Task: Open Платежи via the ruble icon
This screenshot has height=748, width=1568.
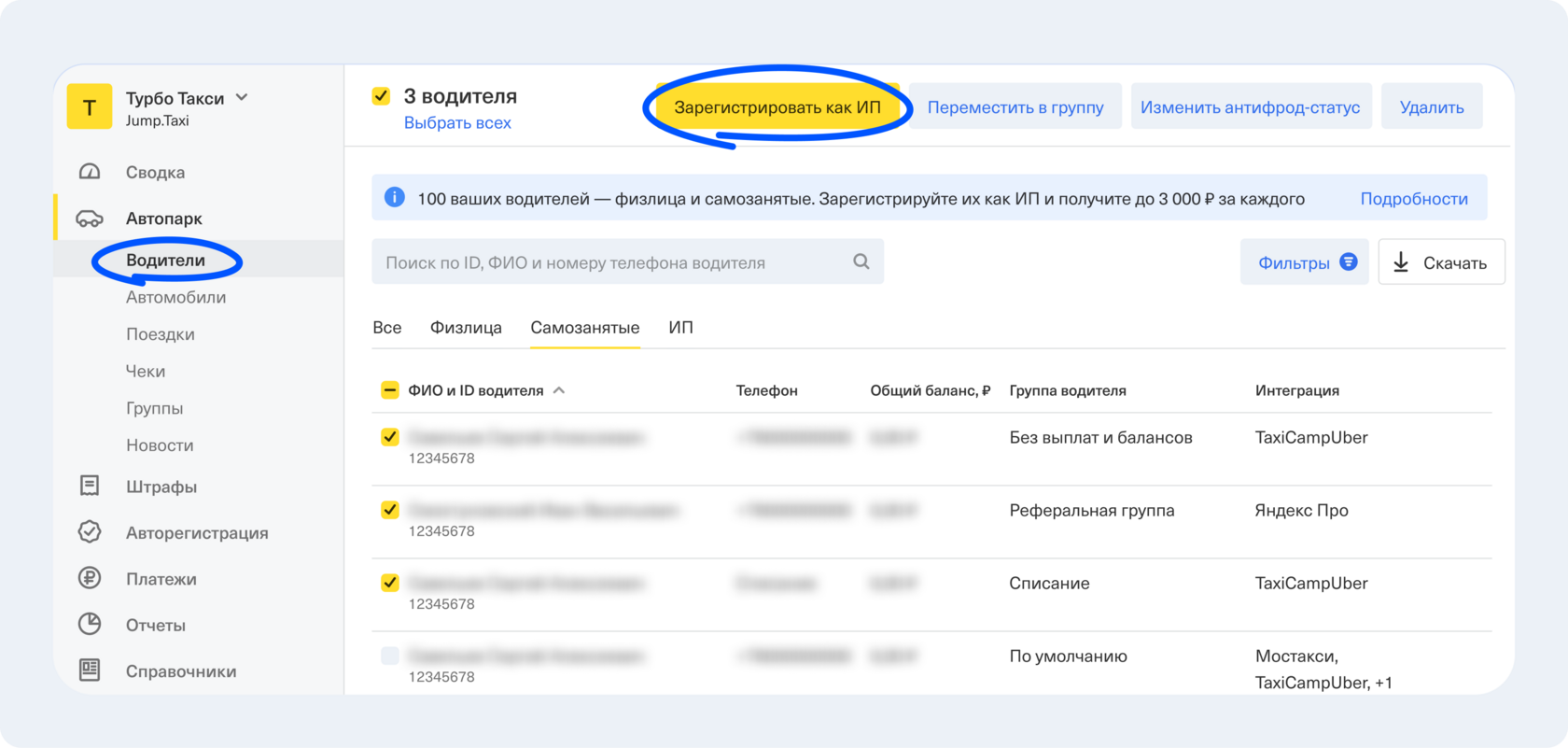Action: click(90, 579)
